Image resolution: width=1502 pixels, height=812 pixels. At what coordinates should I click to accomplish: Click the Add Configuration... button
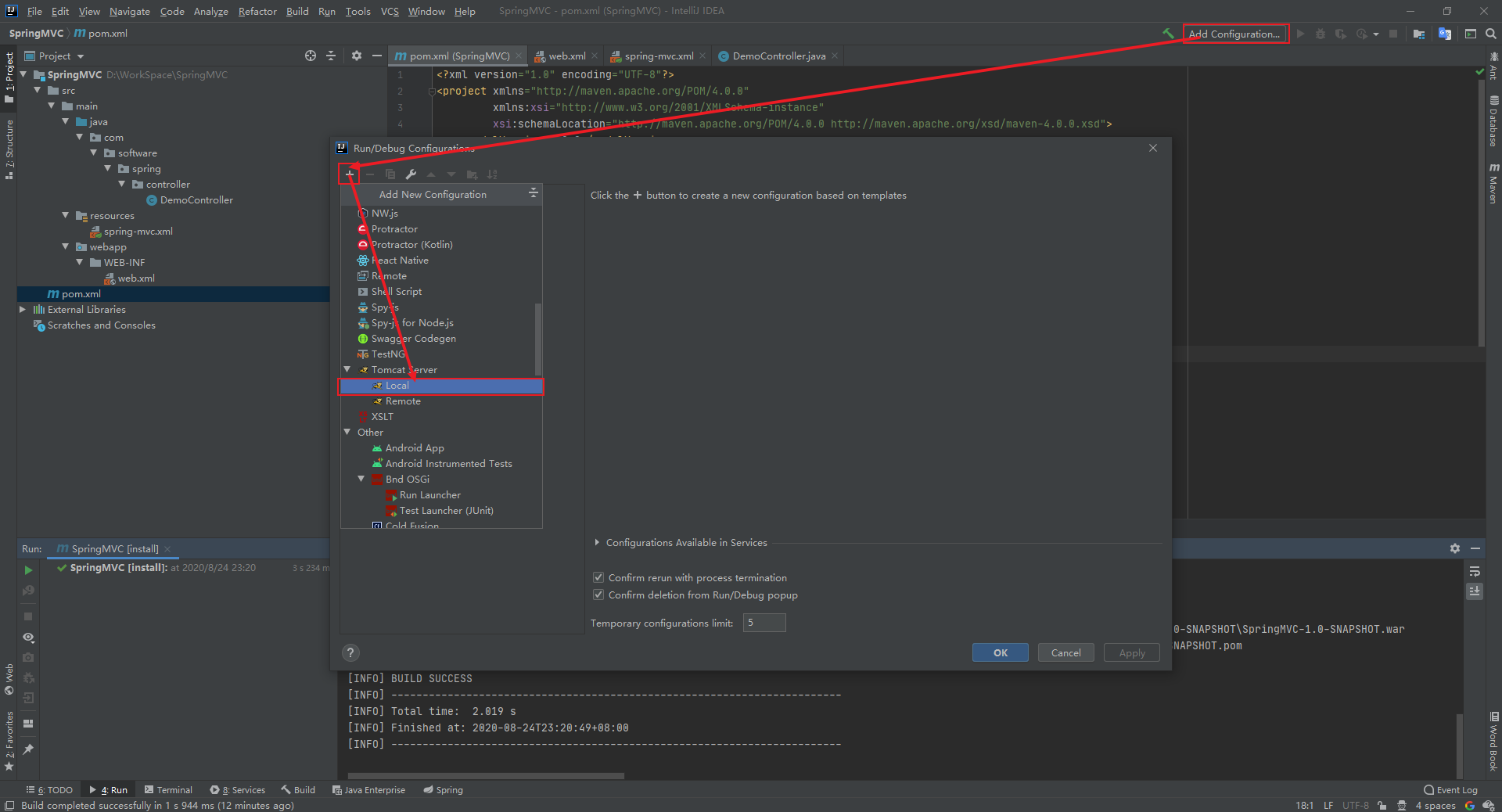click(1234, 34)
